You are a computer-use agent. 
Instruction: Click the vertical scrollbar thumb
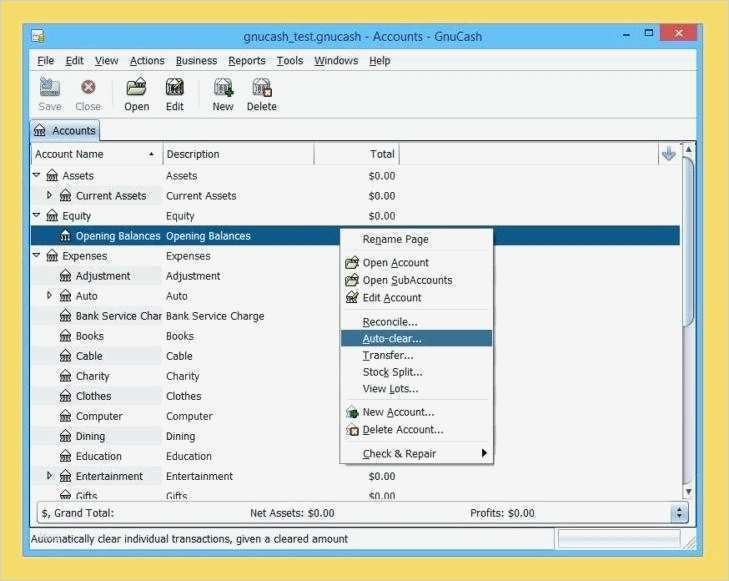click(x=689, y=242)
